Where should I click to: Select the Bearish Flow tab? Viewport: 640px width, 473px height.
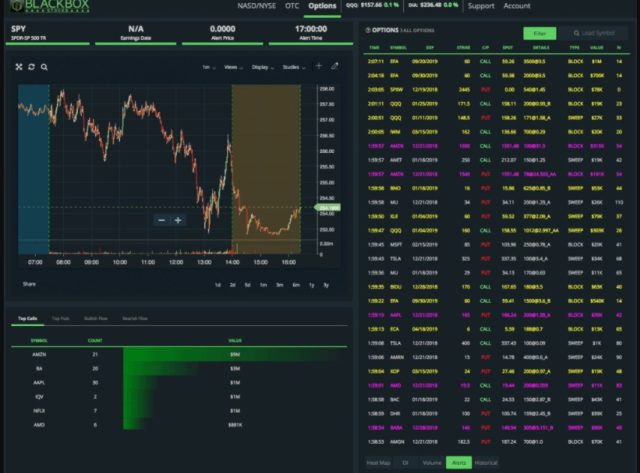coord(135,318)
